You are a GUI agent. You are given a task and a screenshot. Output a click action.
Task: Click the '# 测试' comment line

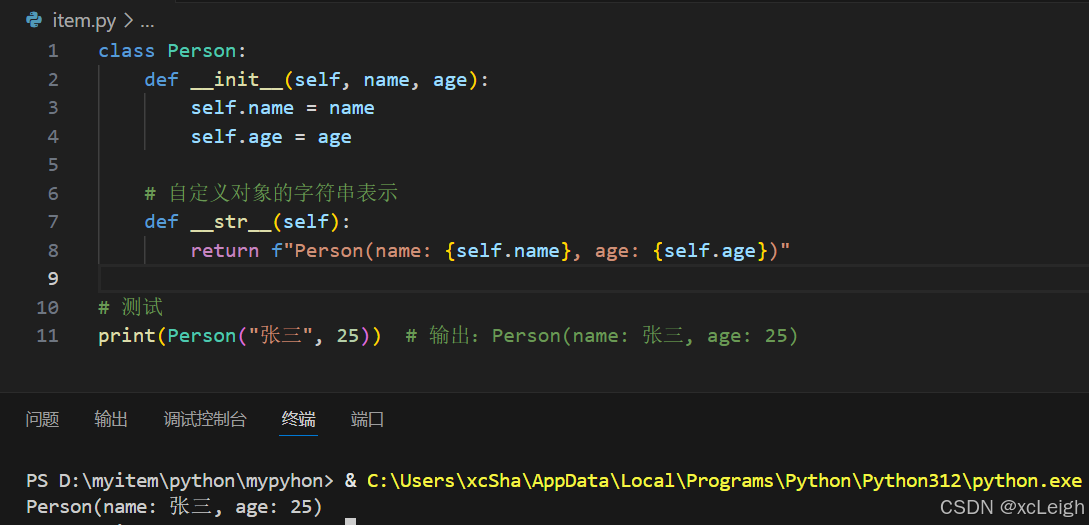pyautogui.click(x=131, y=306)
